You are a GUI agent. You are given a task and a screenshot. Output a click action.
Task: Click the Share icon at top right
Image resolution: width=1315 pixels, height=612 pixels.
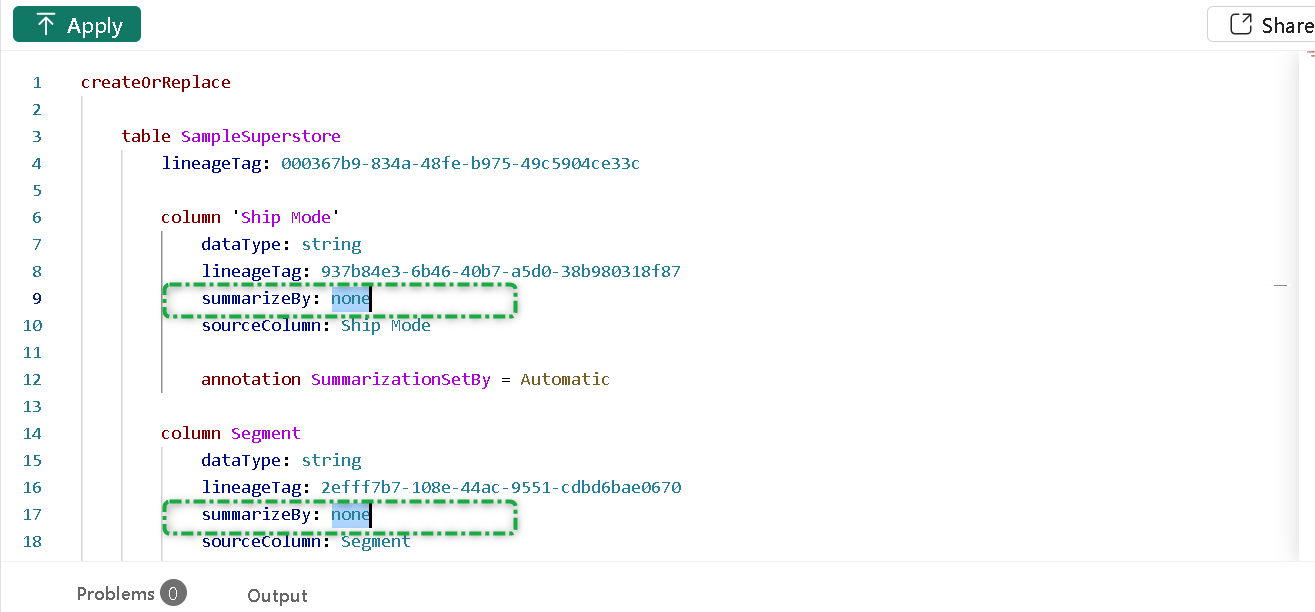click(1241, 25)
